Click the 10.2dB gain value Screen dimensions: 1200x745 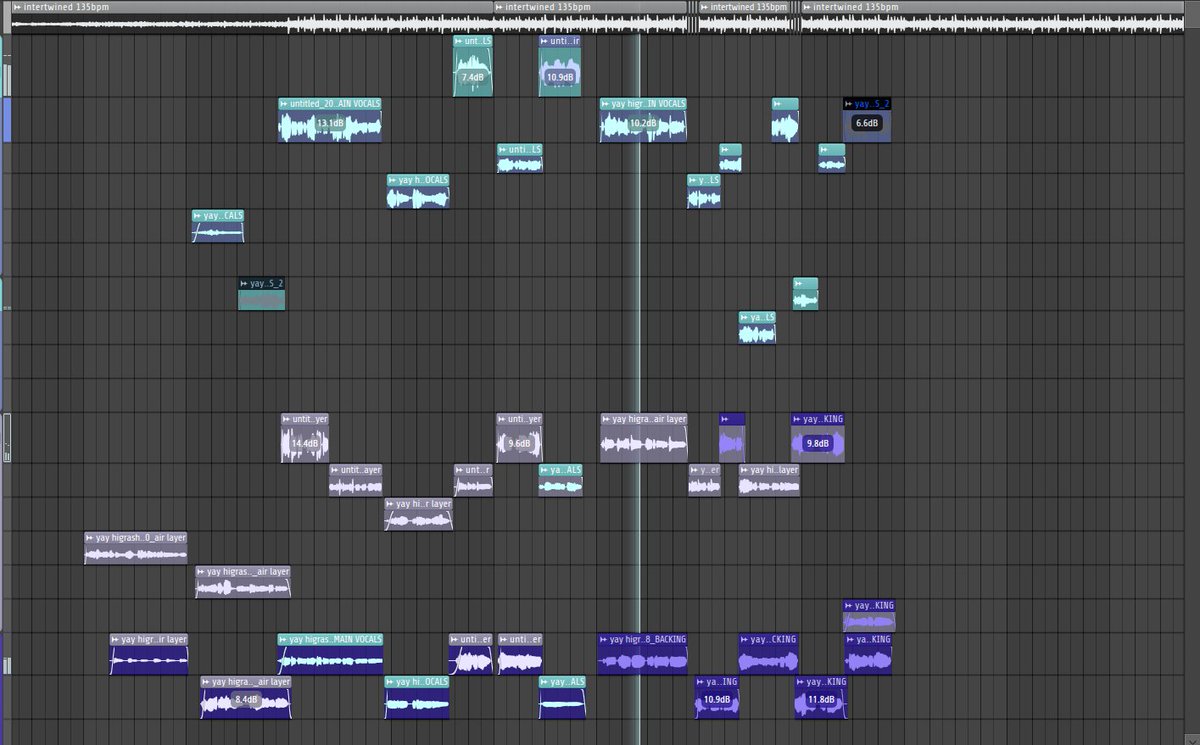(x=643, y=124)
